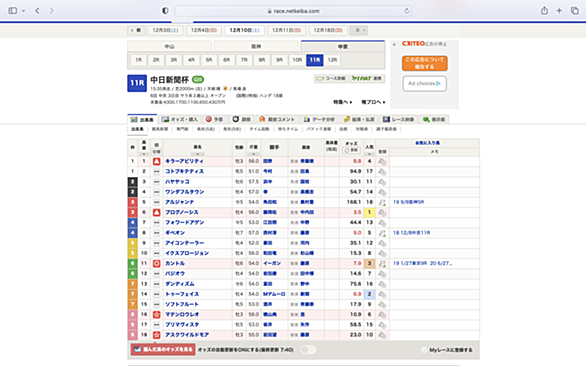
Task: Toggle favorite icon for アルジャンナ row
Action: (x=382, y=202)
